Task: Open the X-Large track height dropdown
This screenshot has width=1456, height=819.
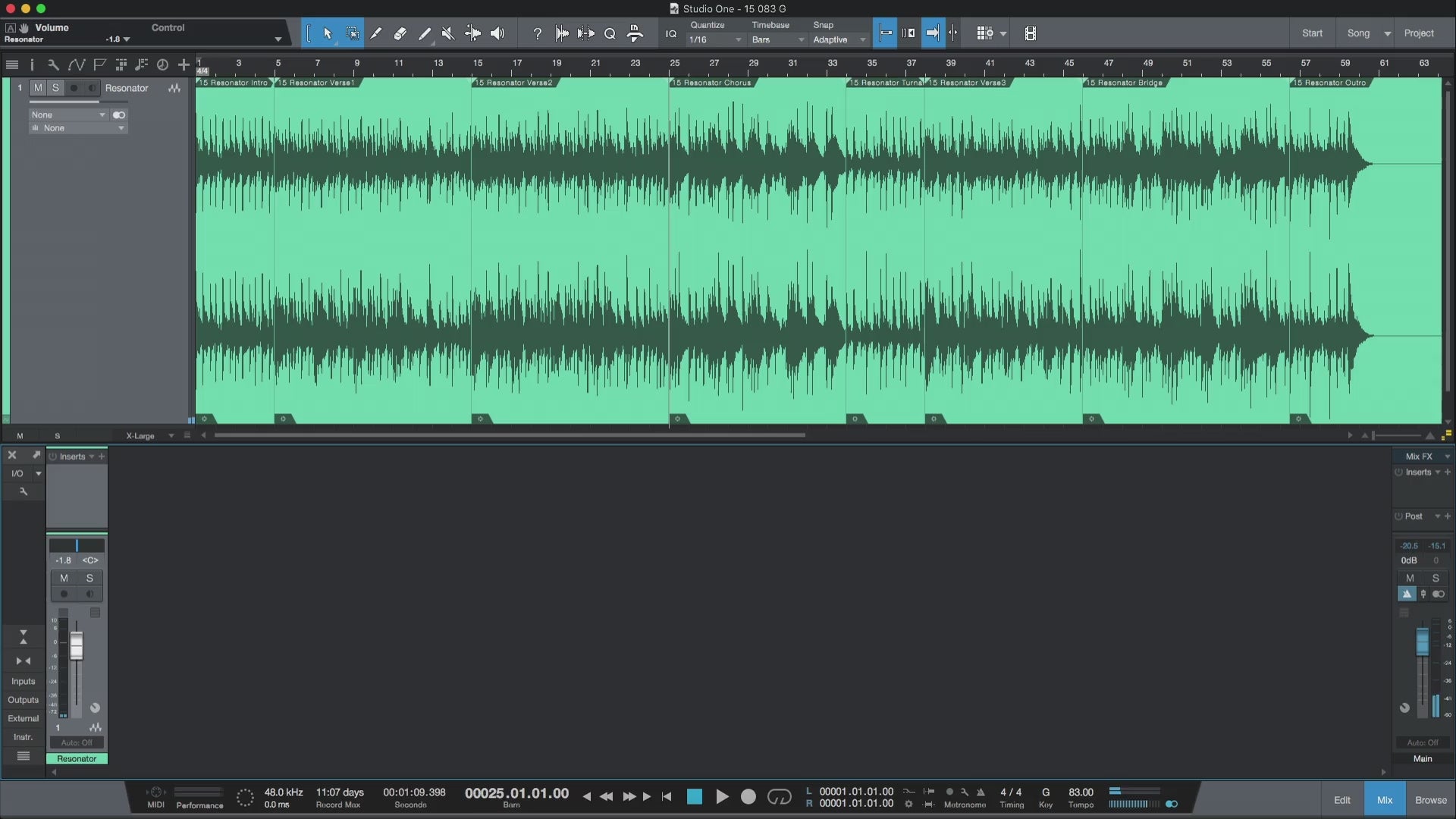Action: 149,436
